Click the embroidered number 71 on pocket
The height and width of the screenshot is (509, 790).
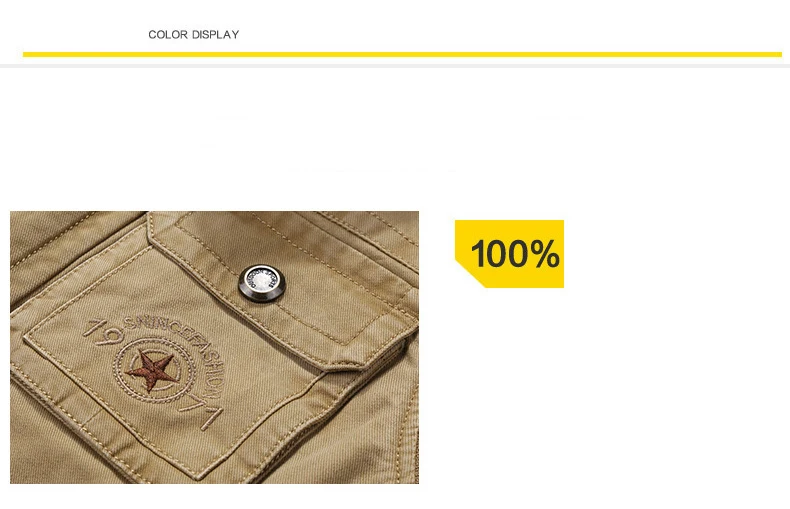pos(204,413)
